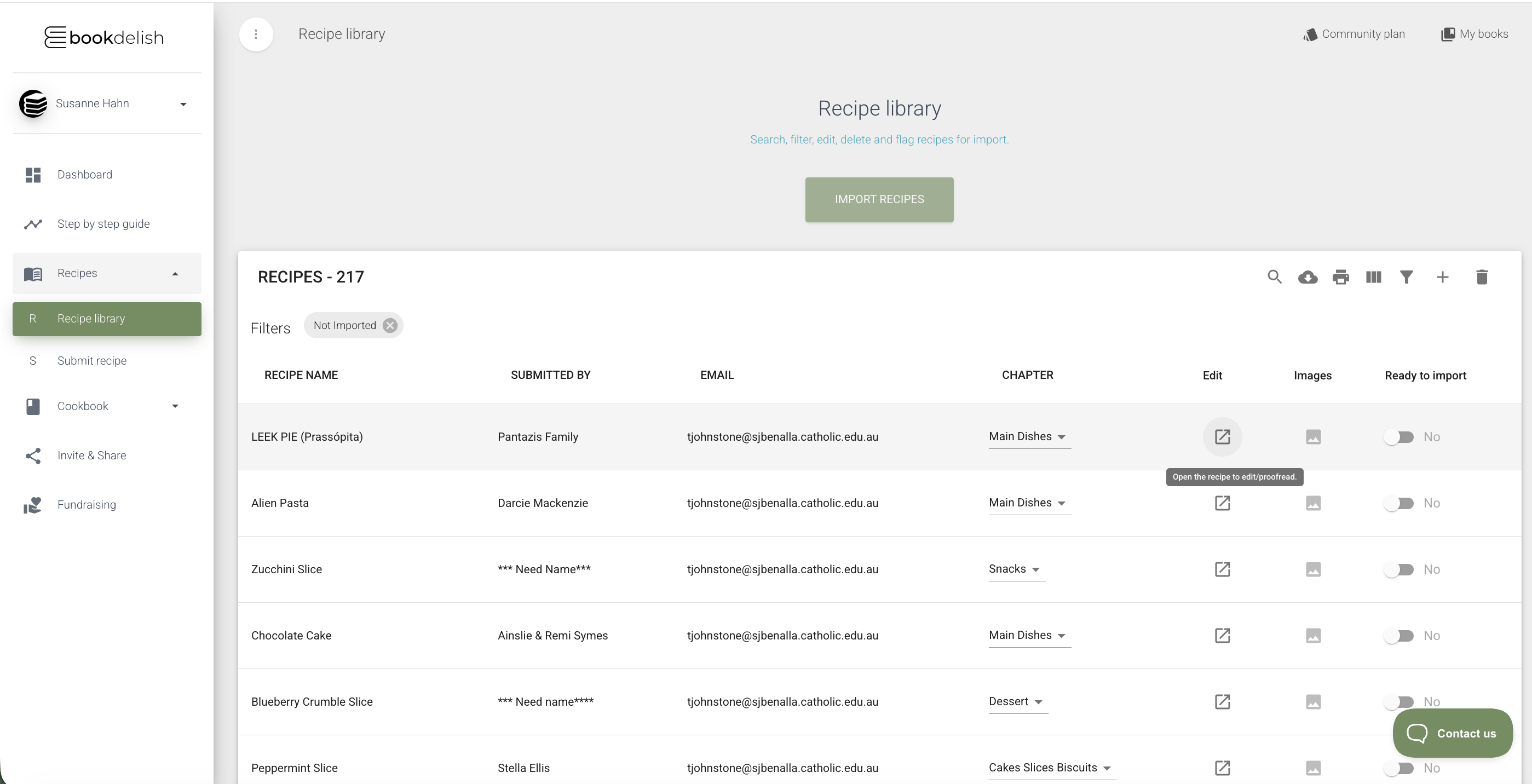Open Zucchini Slice recipe for editing

(x=1222, y=569)
